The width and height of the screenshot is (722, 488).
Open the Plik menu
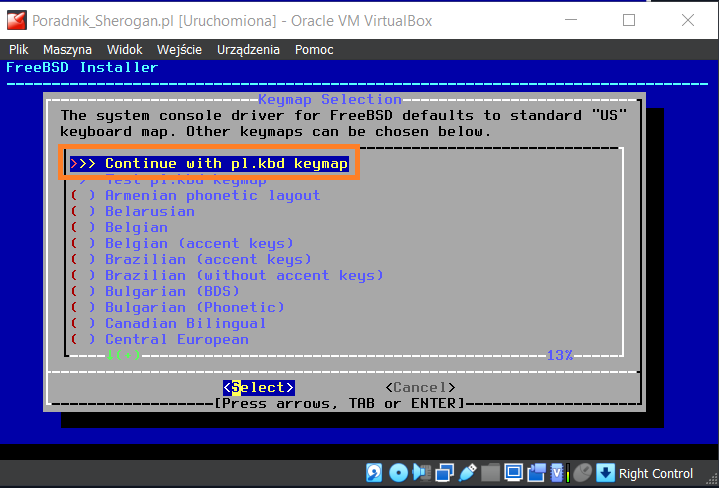tap(19, 49)
